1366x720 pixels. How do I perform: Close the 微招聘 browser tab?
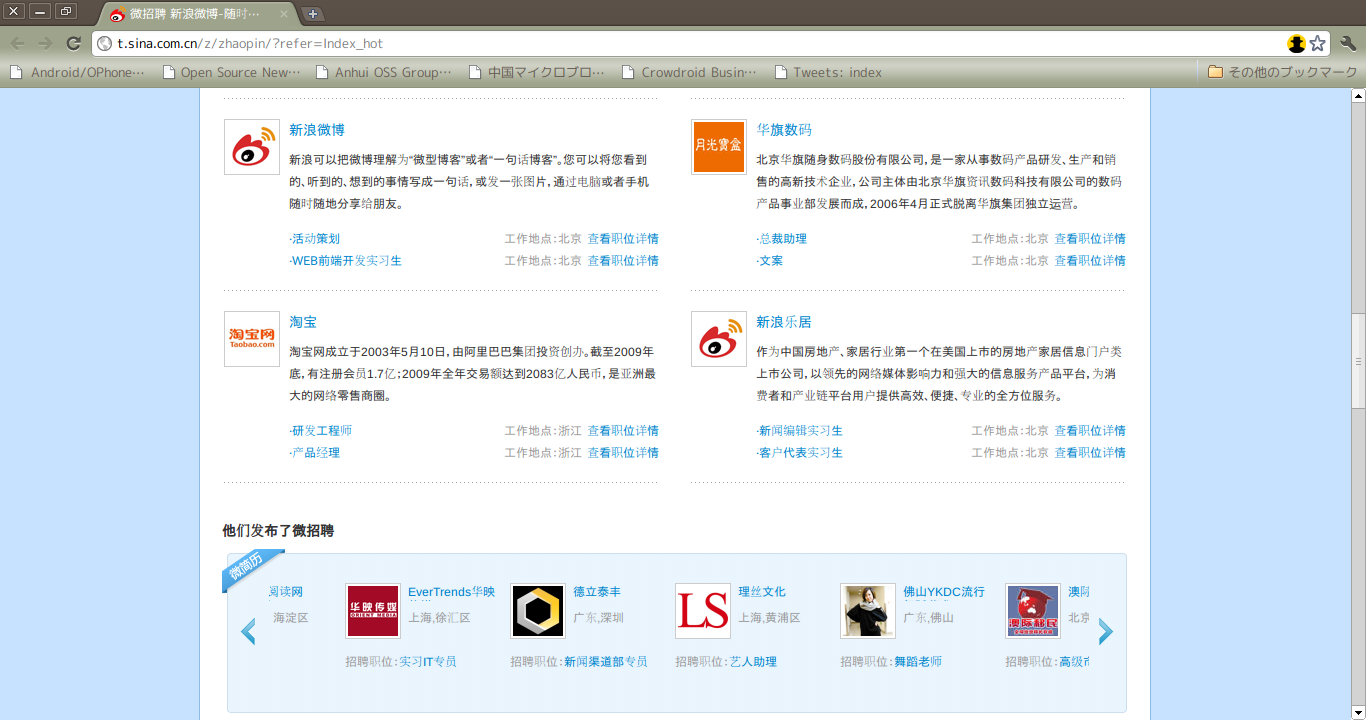click(284, 15)
